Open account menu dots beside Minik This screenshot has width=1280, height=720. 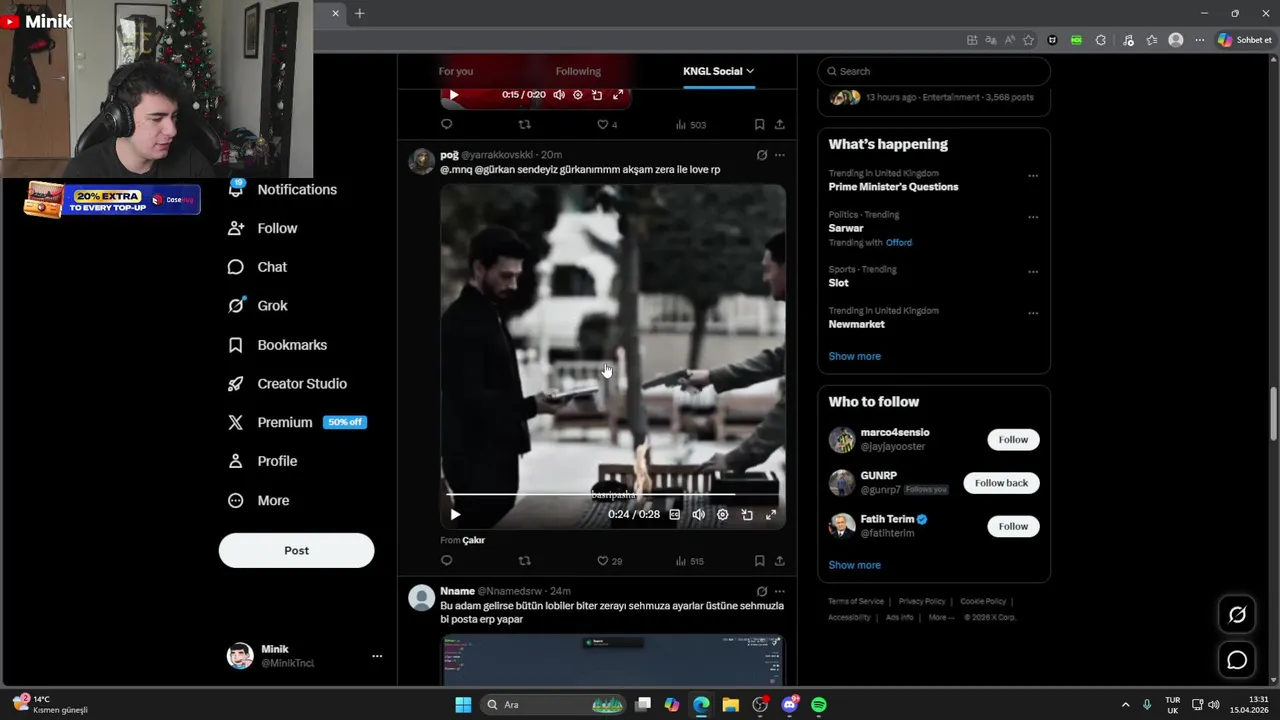point(377,656)
